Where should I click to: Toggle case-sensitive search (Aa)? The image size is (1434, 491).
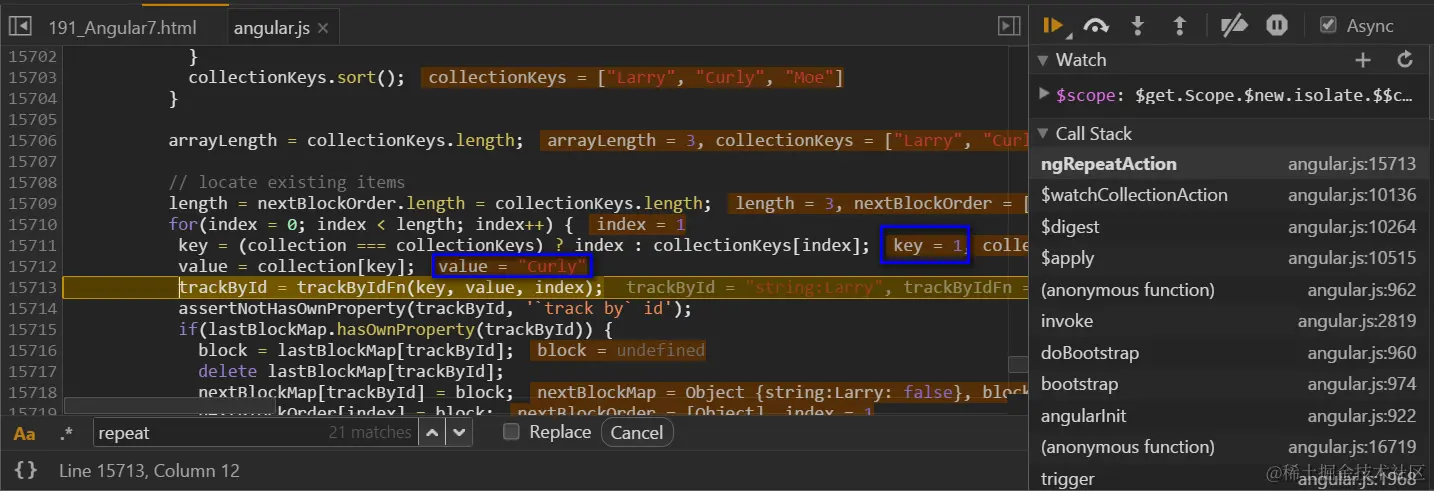coord(24,433)
